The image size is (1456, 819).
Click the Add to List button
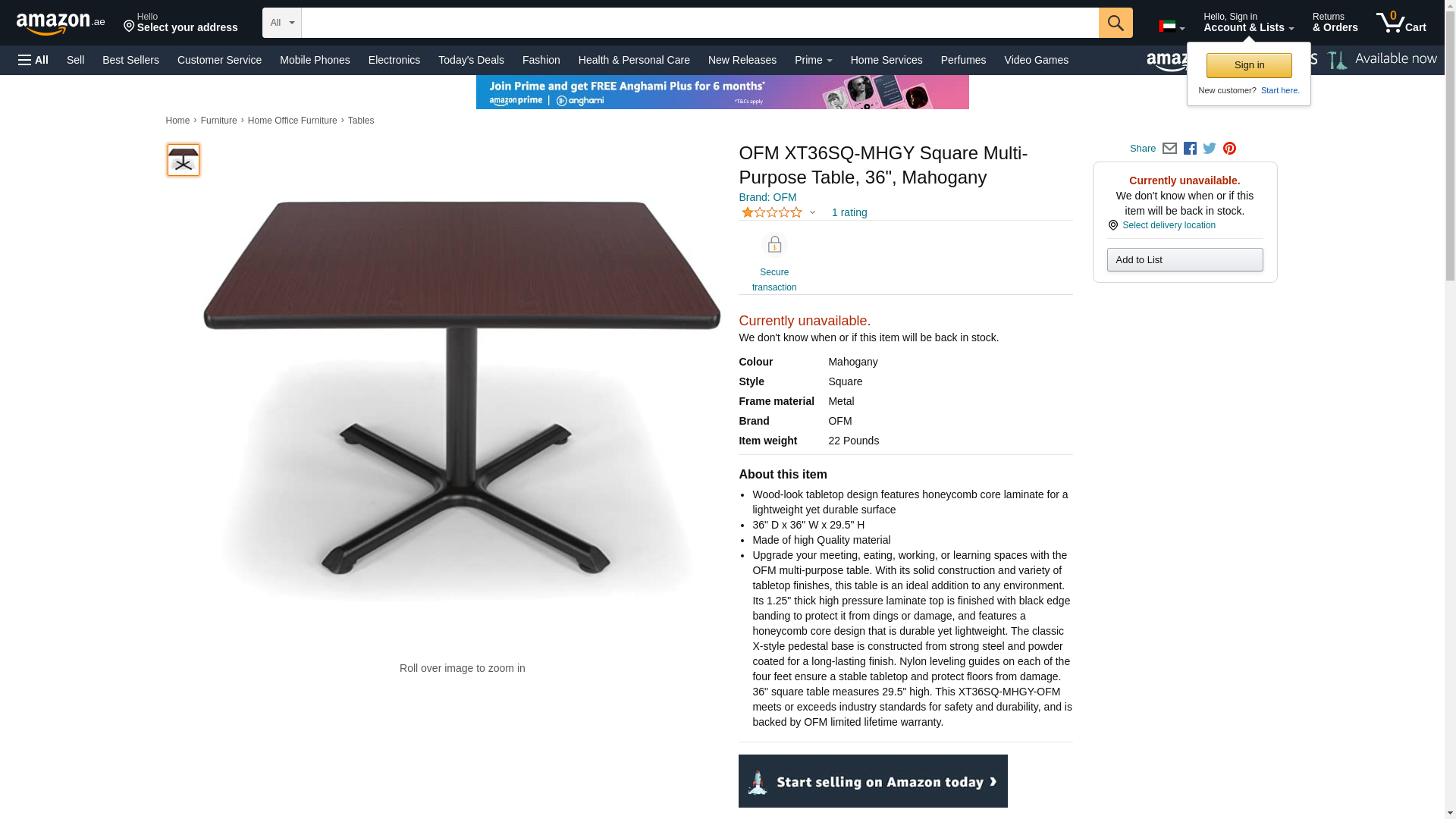(x=1185, y=260)
